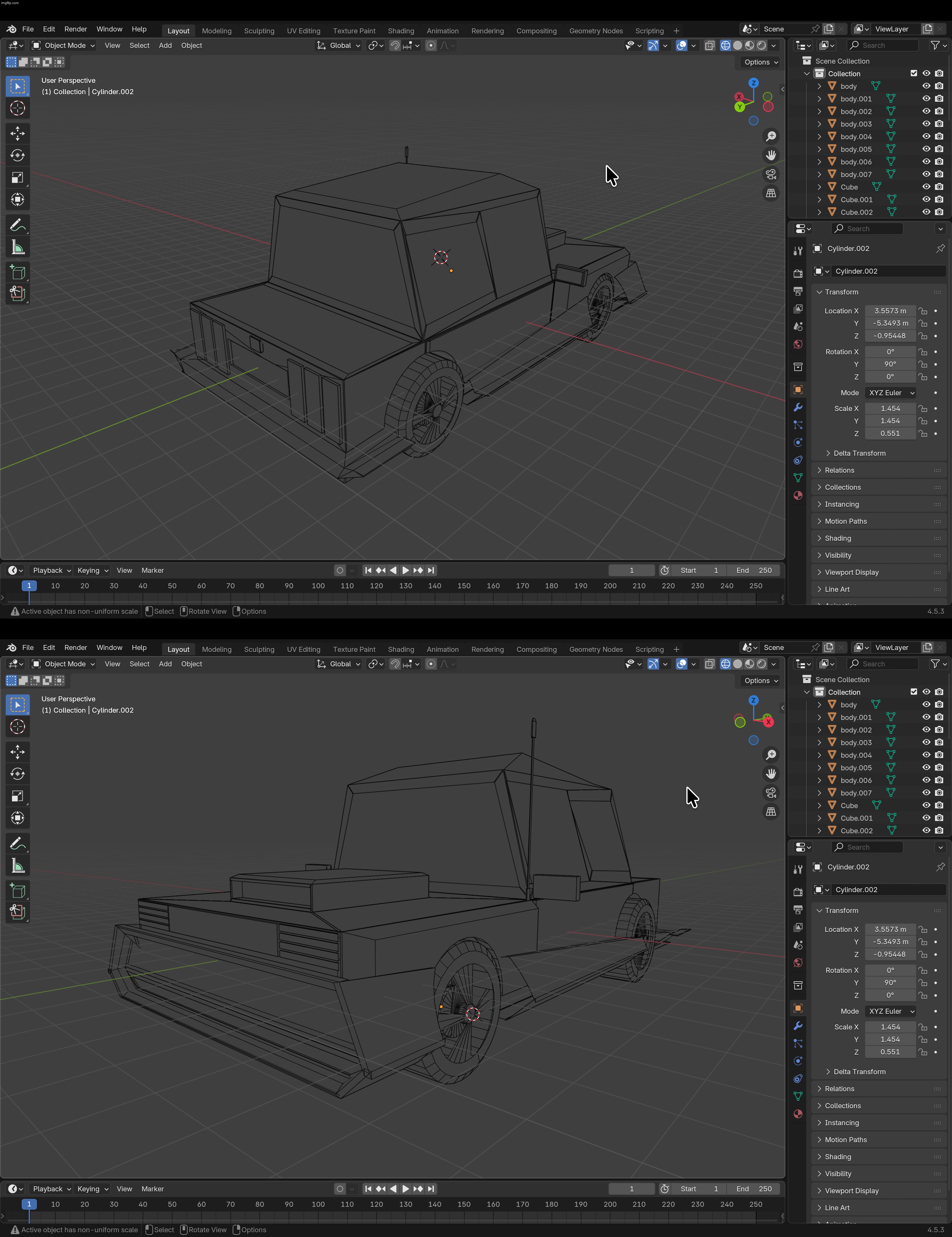Viewport: 952px width, 1237px height.
Task: Click the current frame field in bottom window timeline
Action: click(632, 1189)
